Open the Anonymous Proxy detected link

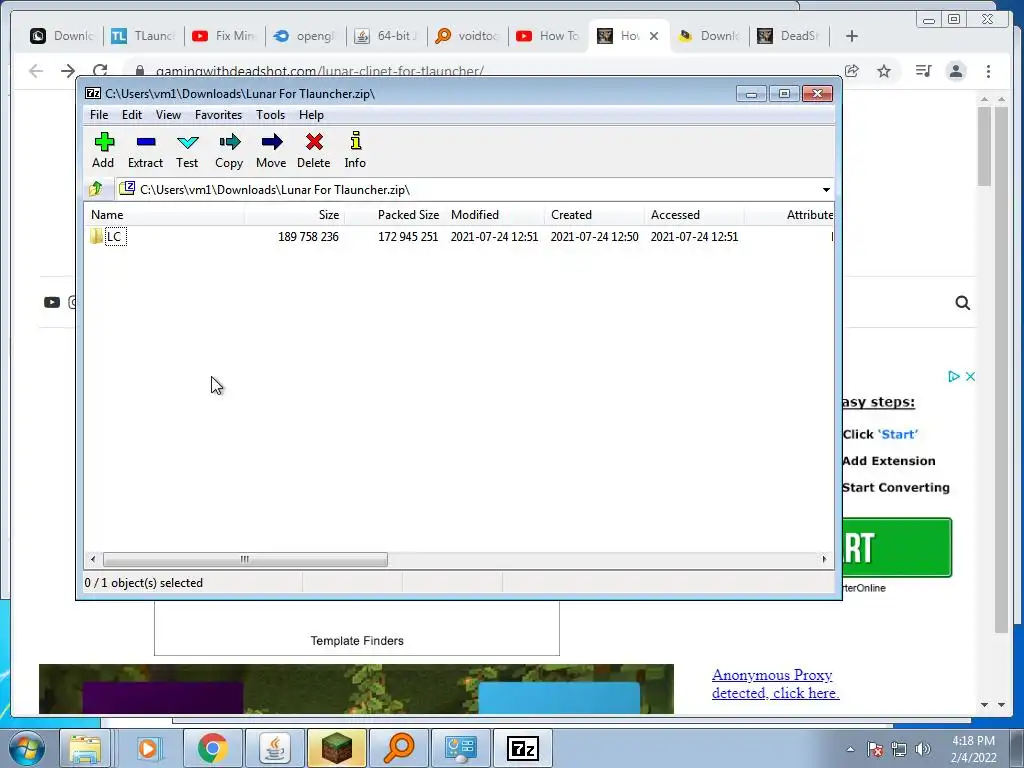coord(775,684)
